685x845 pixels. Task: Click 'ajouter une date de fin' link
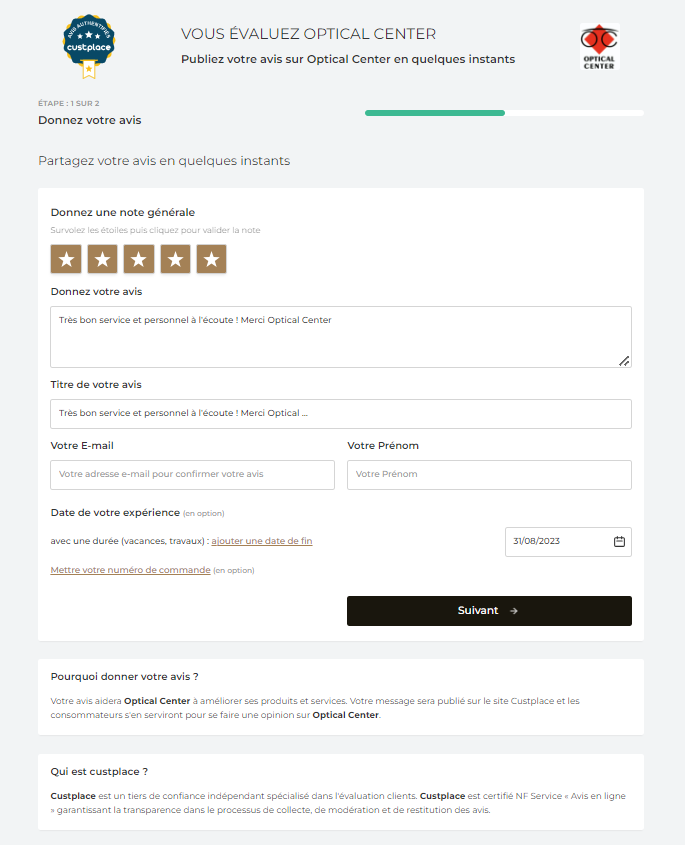pyautogui.click(x=262, y=541)
